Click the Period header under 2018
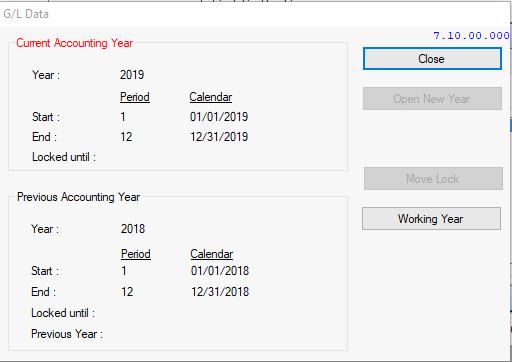 [x=136, y=254]
